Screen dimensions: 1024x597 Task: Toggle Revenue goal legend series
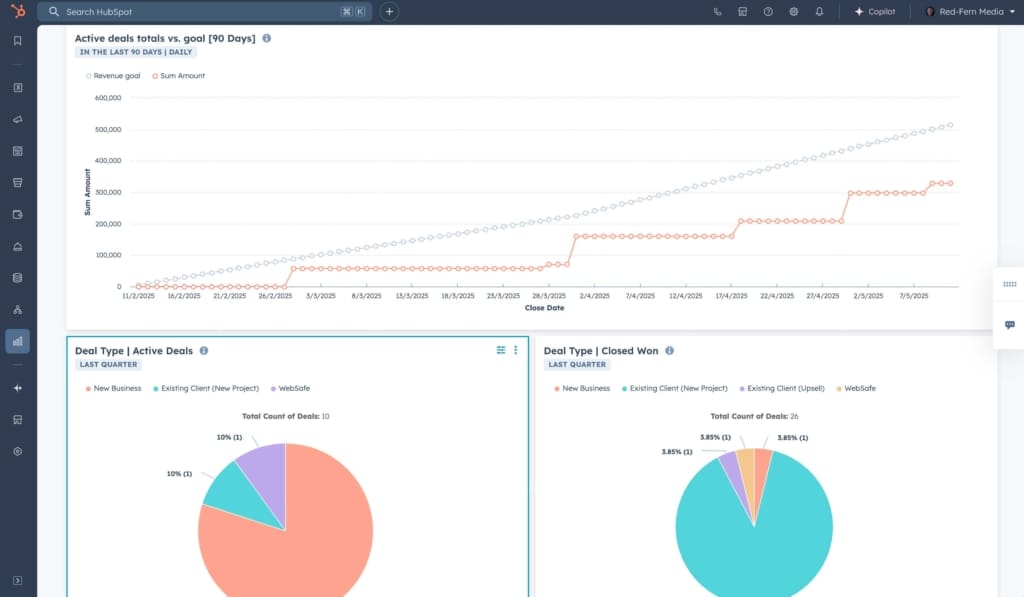[x=113, y=76]
